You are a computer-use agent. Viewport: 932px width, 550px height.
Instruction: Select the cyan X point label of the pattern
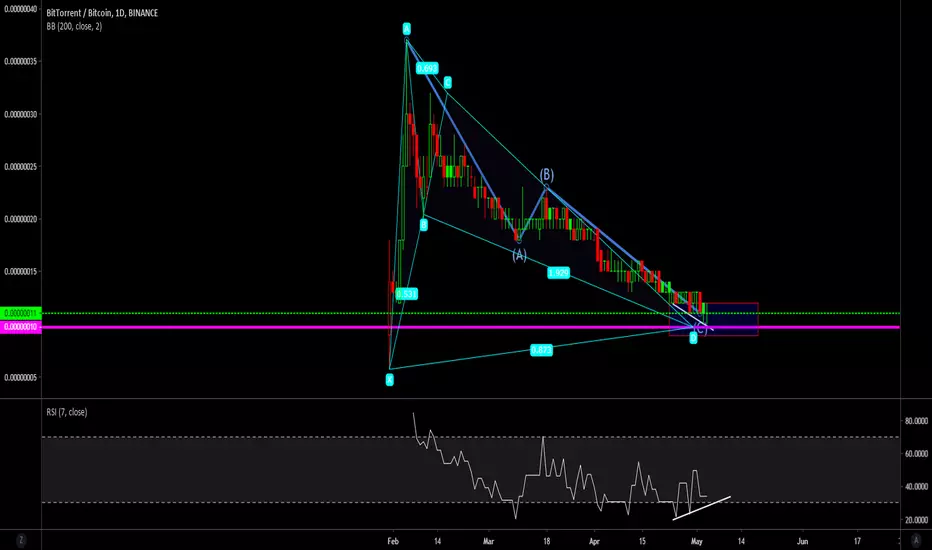(389, 379)
